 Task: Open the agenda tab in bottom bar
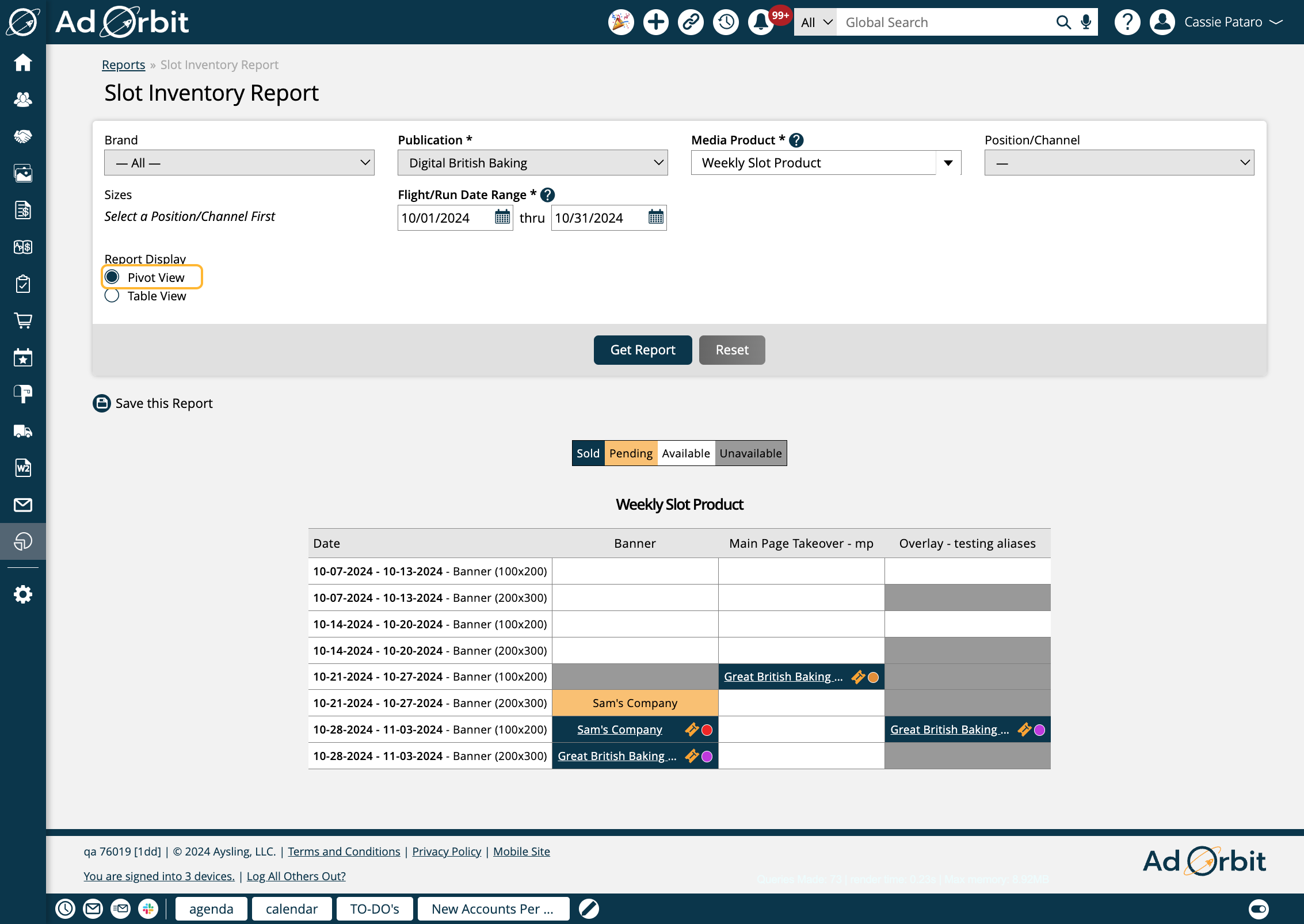(211, 908)
